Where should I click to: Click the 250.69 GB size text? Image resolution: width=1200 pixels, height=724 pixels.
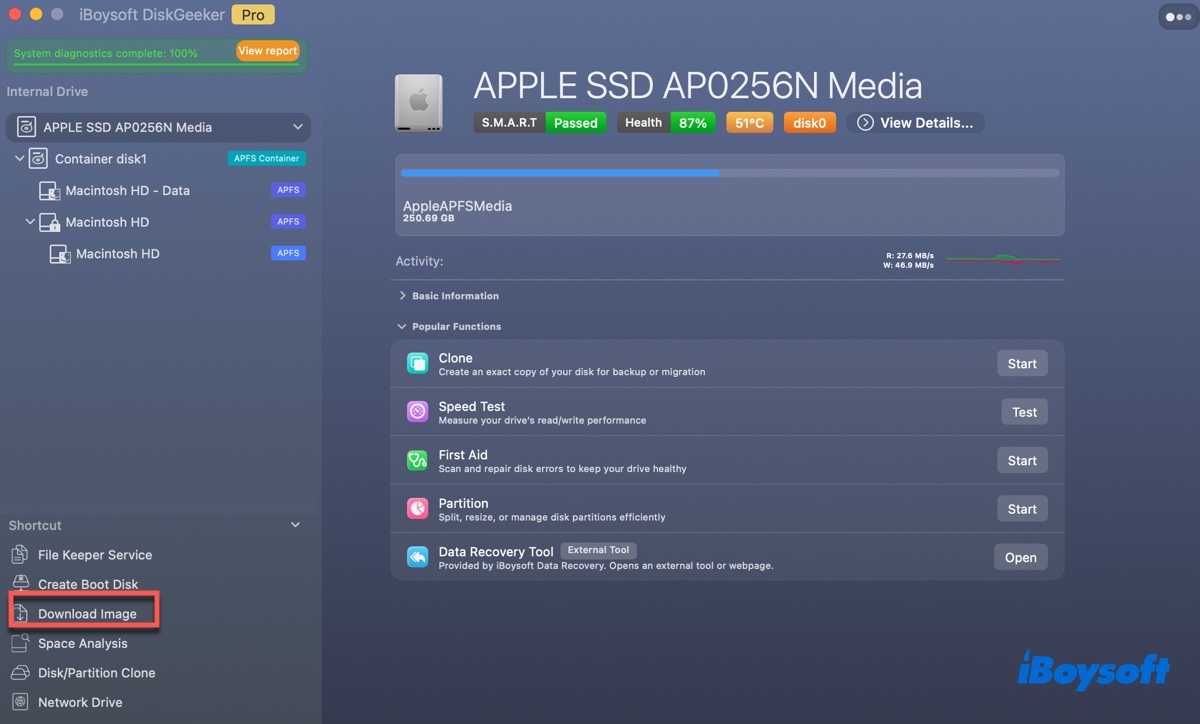tap(428, 218)
